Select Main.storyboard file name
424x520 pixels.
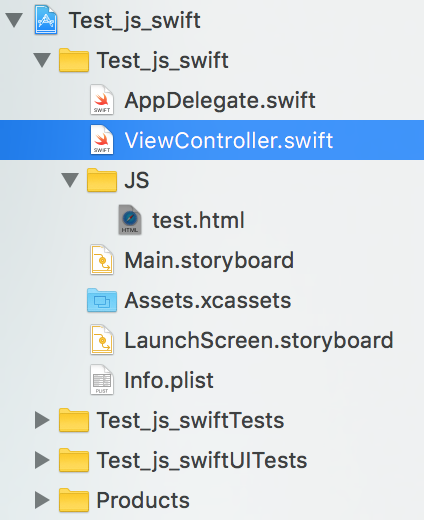(209, 260)
